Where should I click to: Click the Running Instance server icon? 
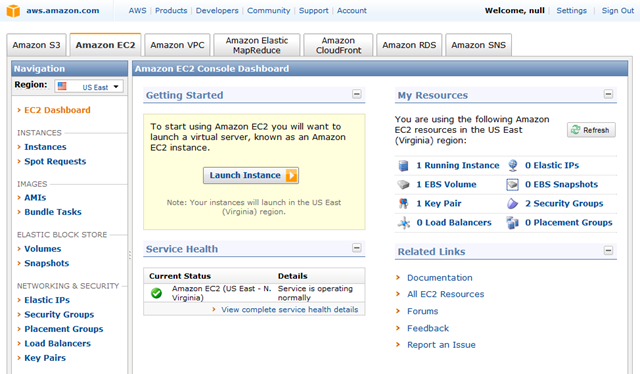pyautogui.click(x=403, y=165)
